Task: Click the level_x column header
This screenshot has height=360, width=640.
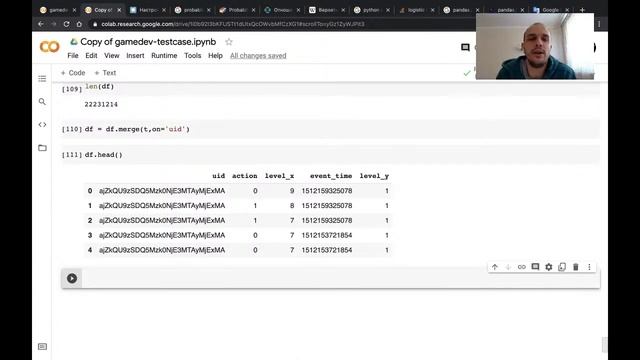Action: [x=279, y=176]
